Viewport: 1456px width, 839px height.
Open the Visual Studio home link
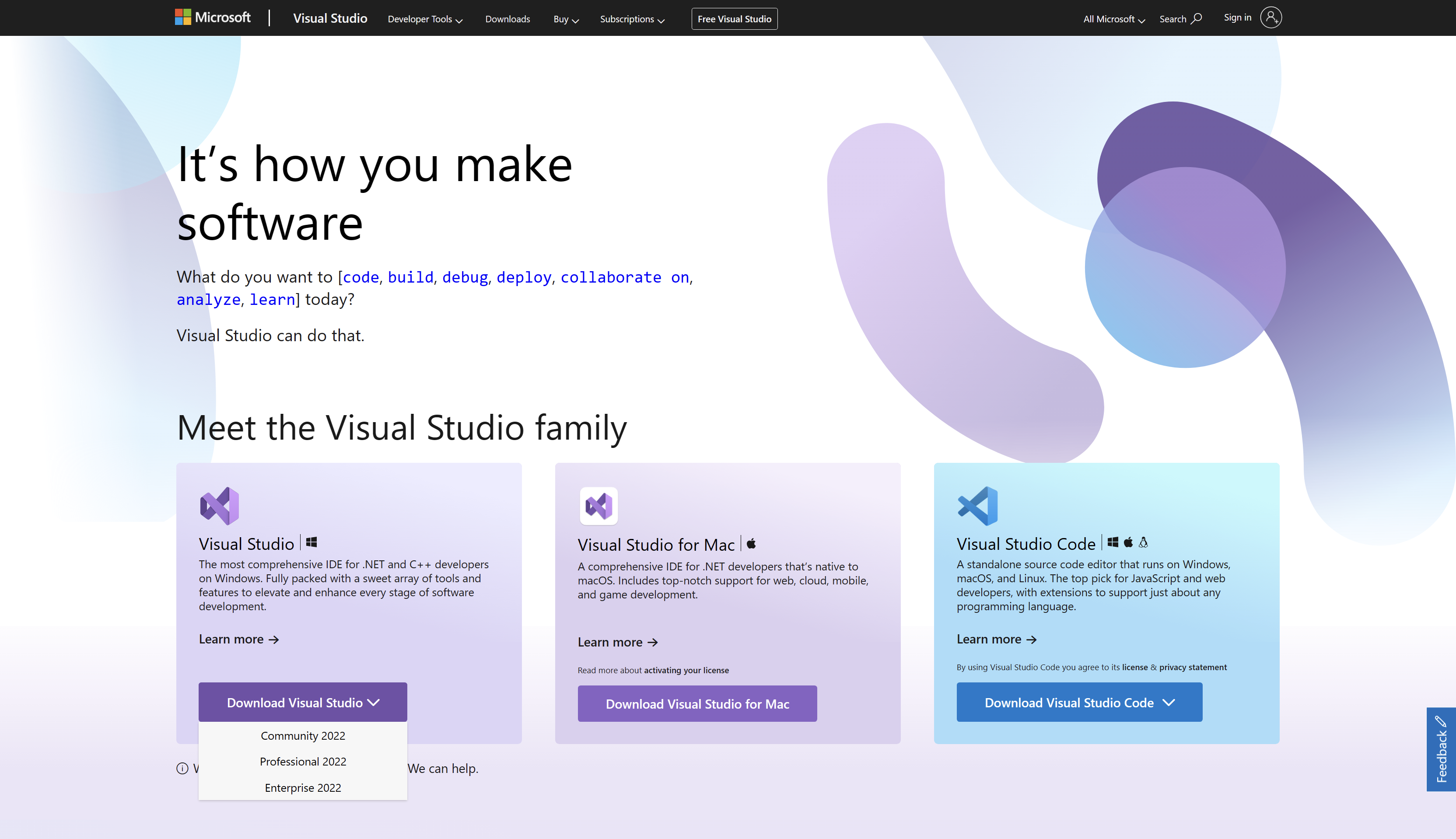coord(329,18)
